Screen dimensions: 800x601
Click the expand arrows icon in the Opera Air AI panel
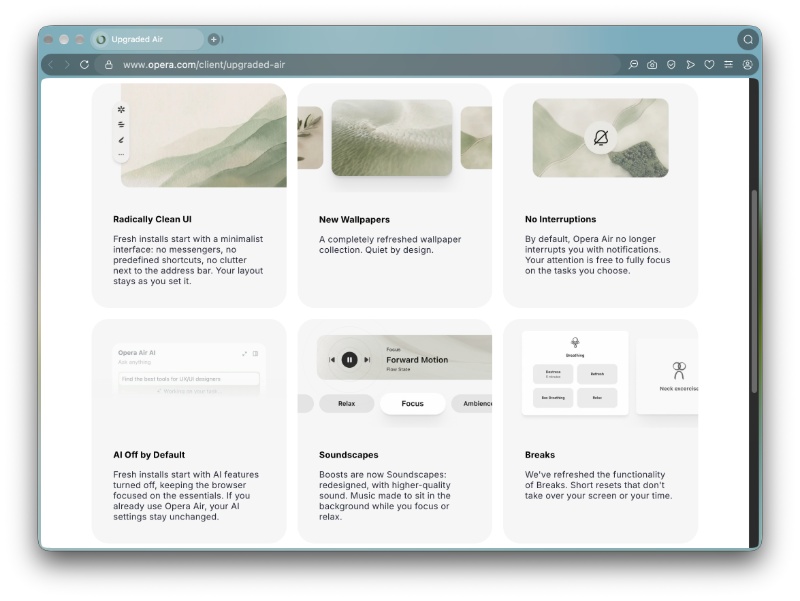coord(244,353)
